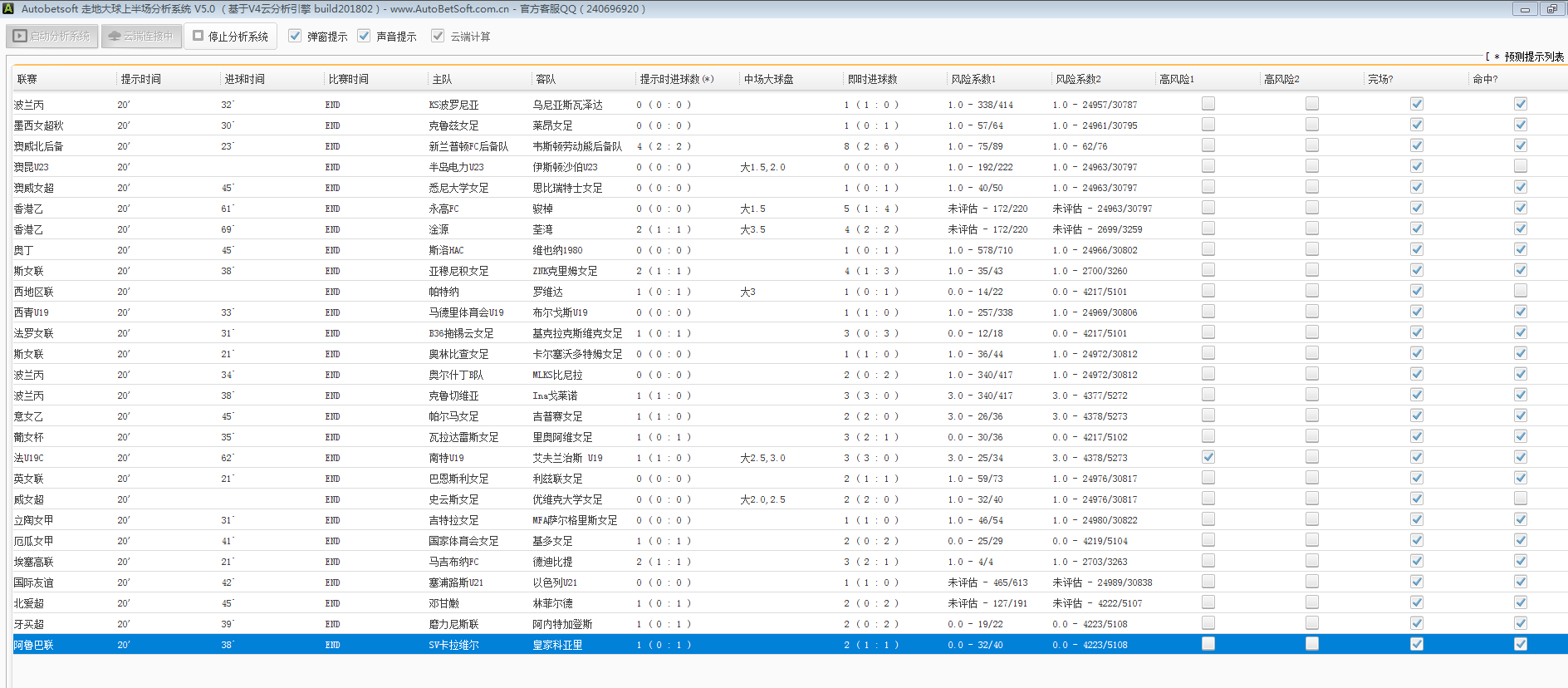
Task: Disable the 弹窗提示 popup alert checkbox
Action: pos(295,36)
